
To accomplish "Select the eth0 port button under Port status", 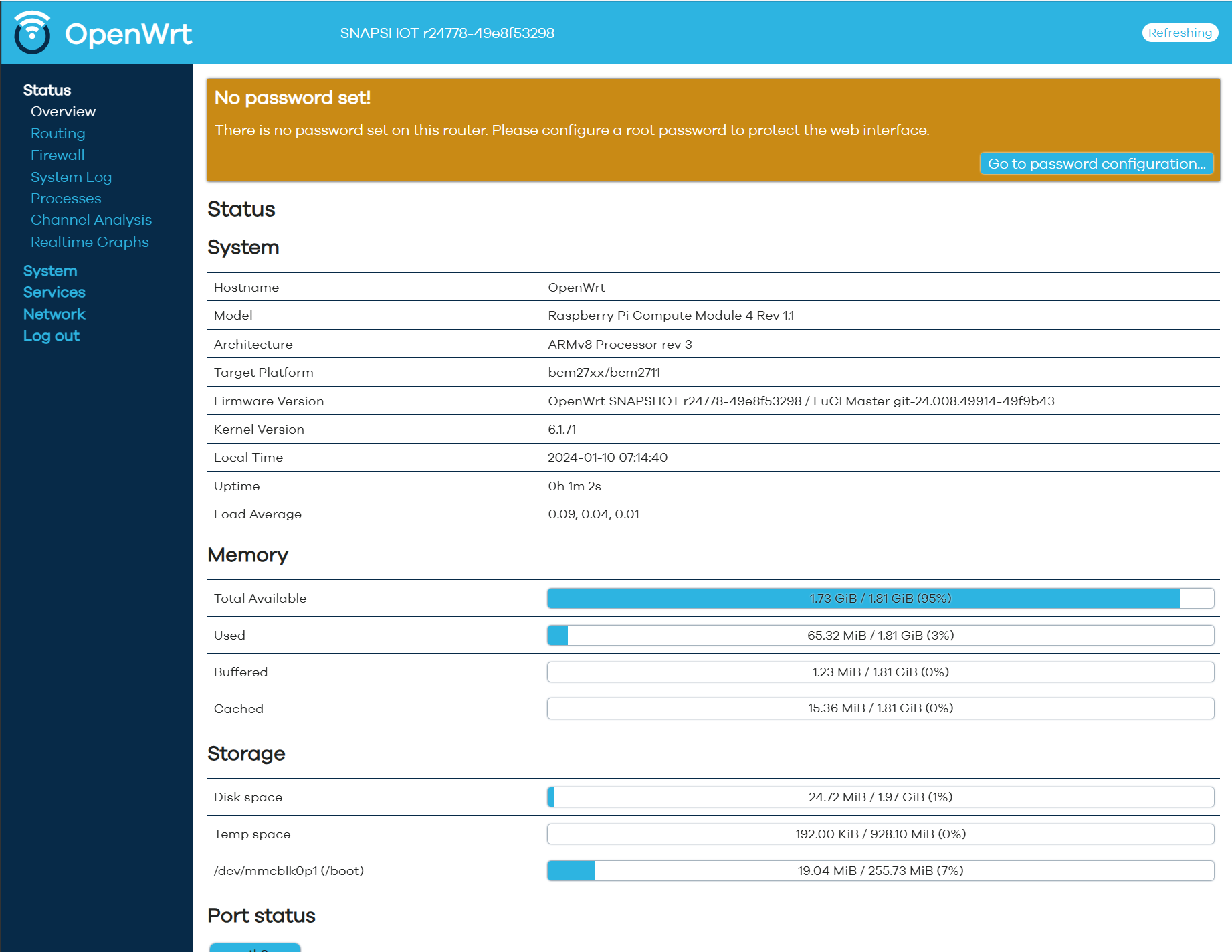I will pyautogui.click(x=255, y=947).
